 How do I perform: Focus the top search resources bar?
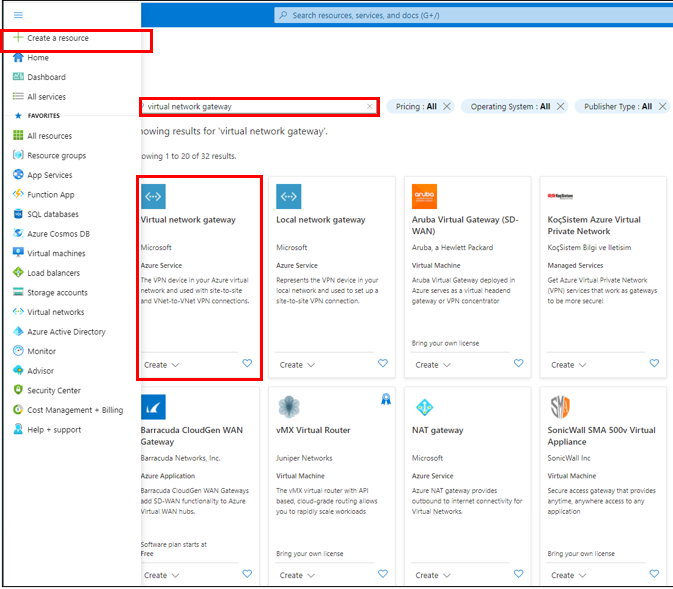click(x=473, y=15)
